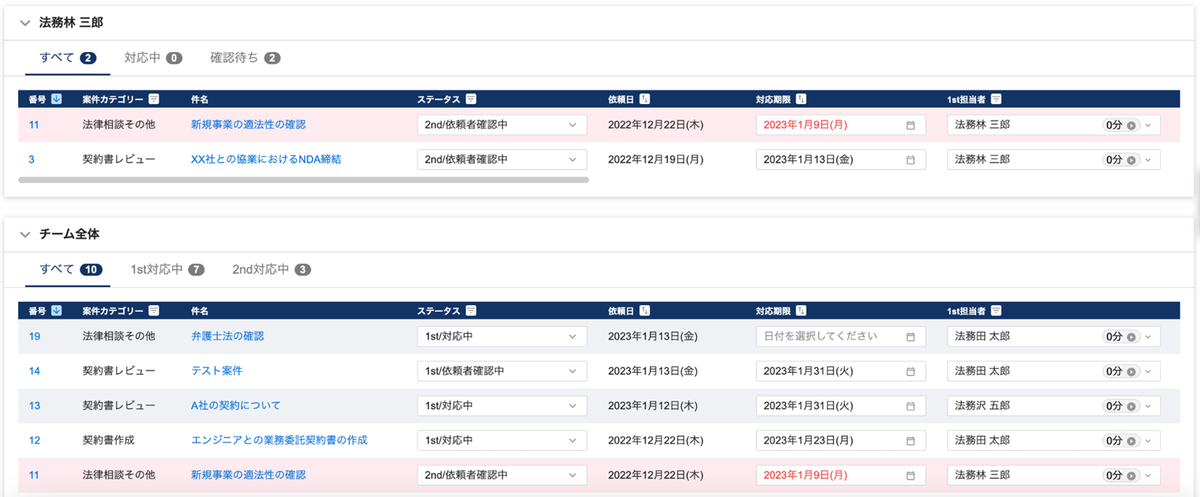Click calendar icon for XX社 NDA締結 deadline
Screen dimensions: 1200x497
(x=910, y=160)
